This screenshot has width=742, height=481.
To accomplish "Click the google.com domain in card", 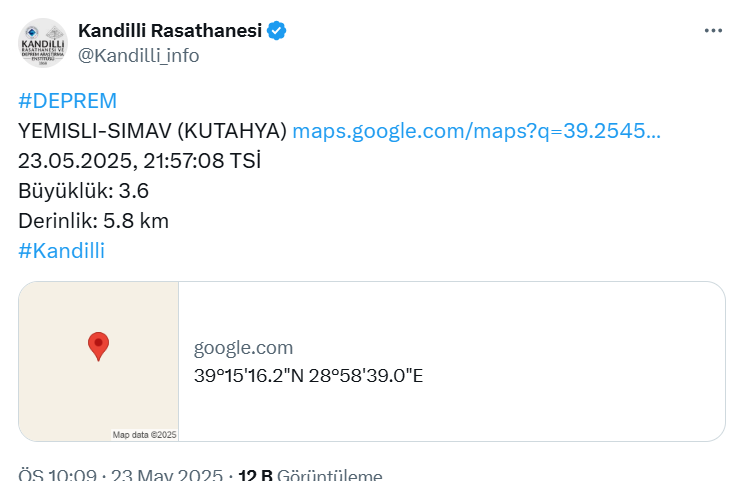I will click(x=243, y=348).
